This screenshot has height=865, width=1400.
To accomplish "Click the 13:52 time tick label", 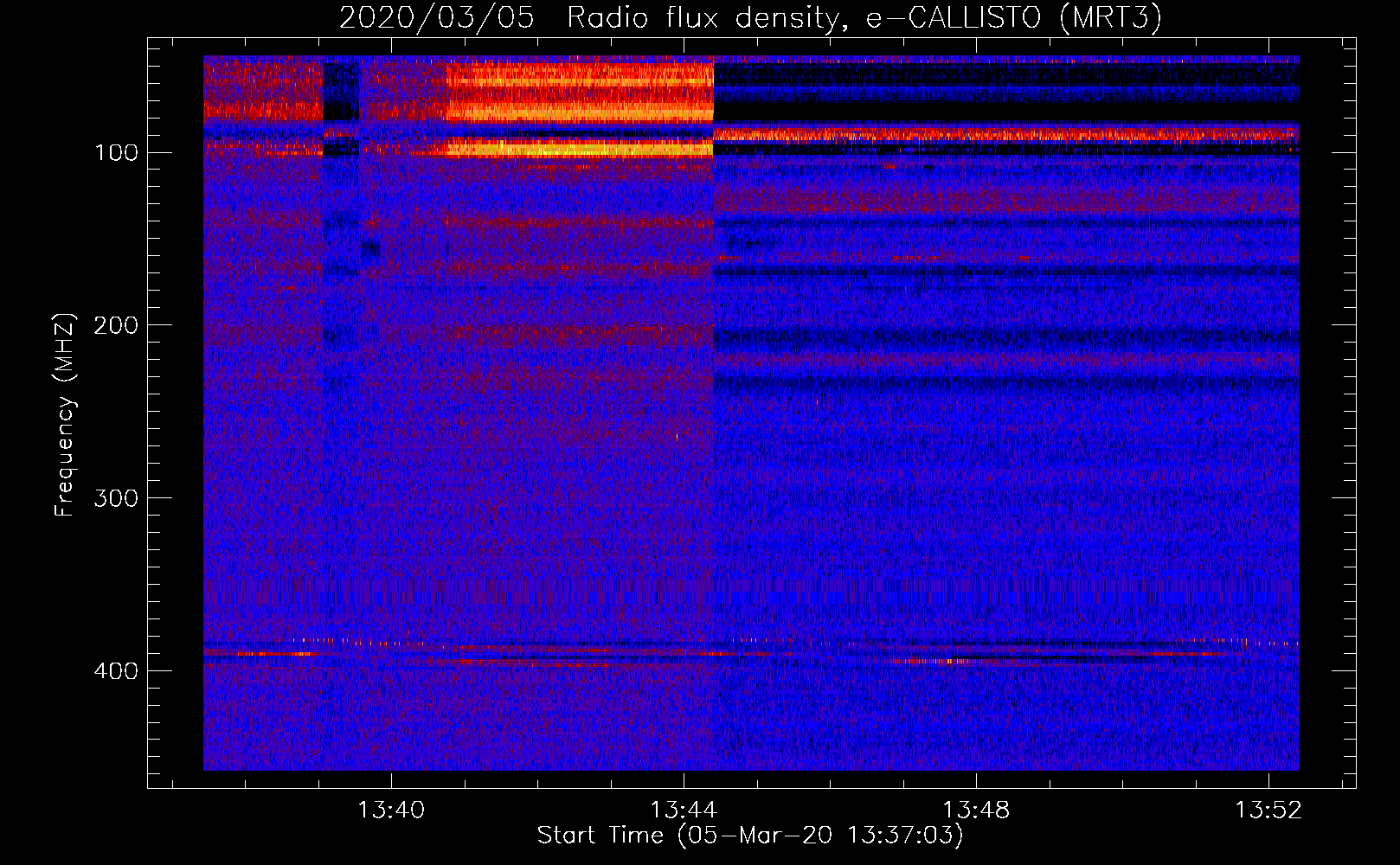I will 1268,811.
